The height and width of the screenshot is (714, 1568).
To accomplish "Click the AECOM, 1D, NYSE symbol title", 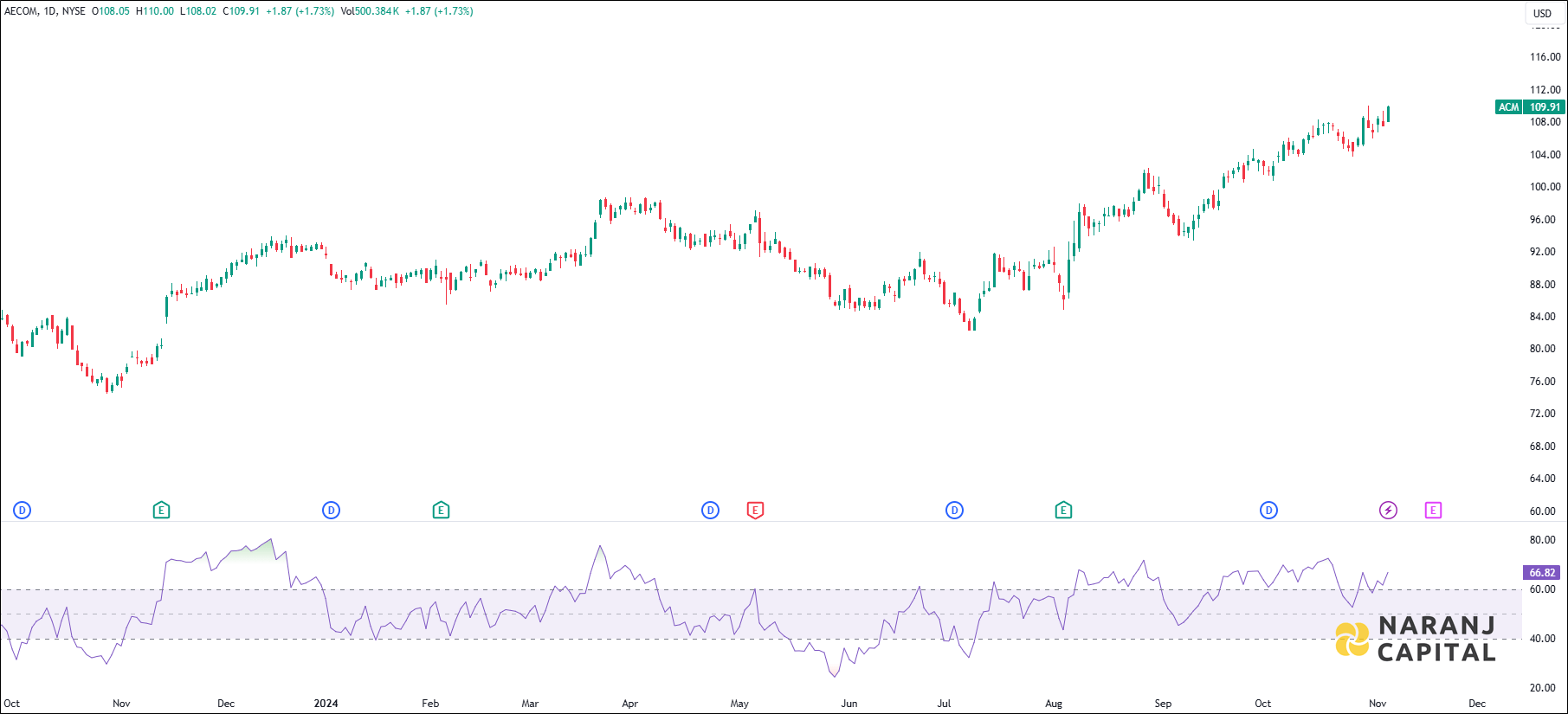I will pos(45,11).
